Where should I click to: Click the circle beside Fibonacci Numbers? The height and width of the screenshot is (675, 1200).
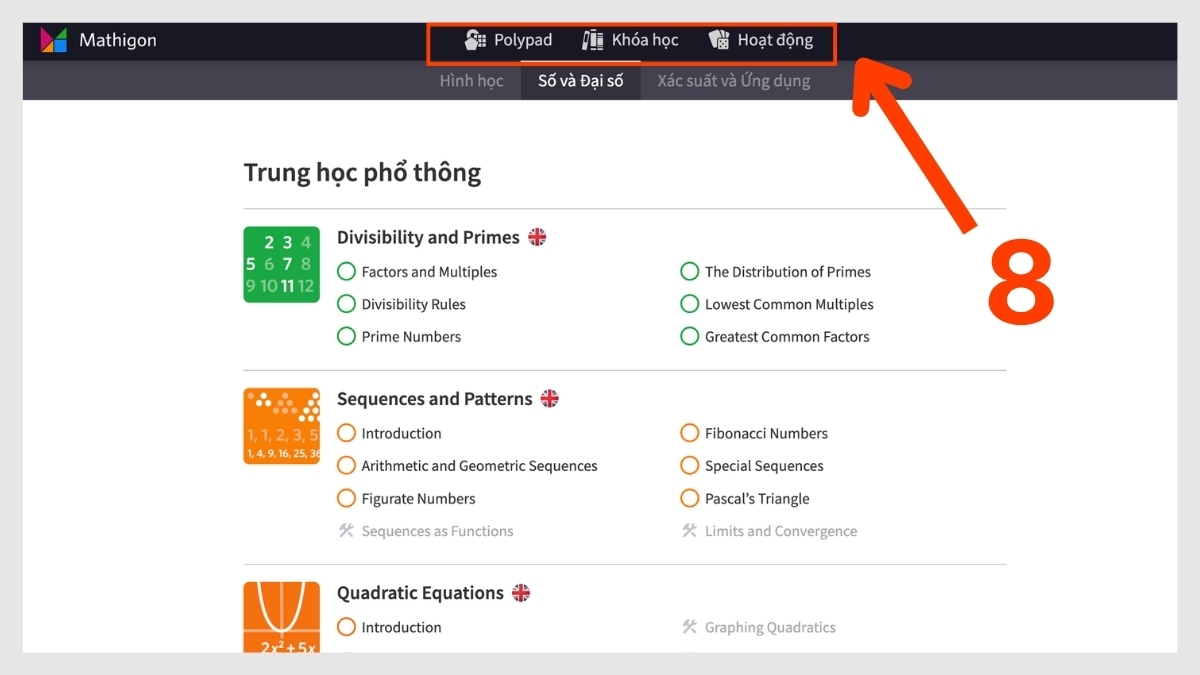(689, 433)
